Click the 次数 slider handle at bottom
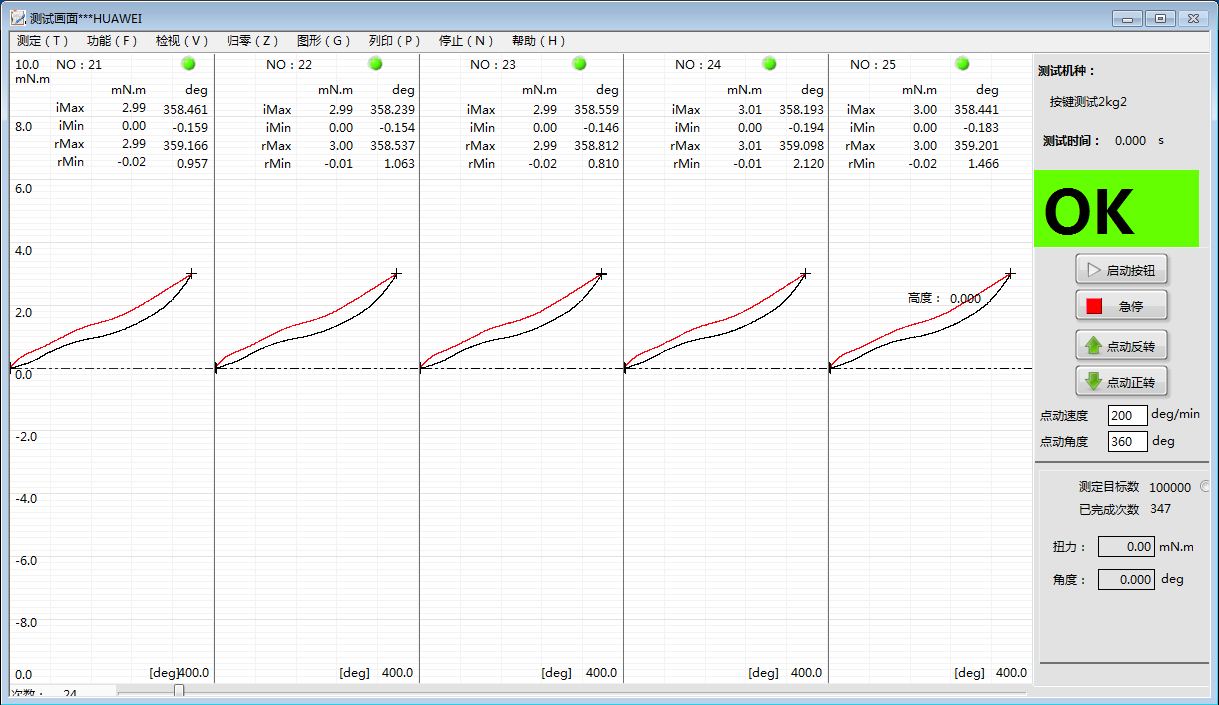Screen dimensions: 1219x705 [179, 691]
